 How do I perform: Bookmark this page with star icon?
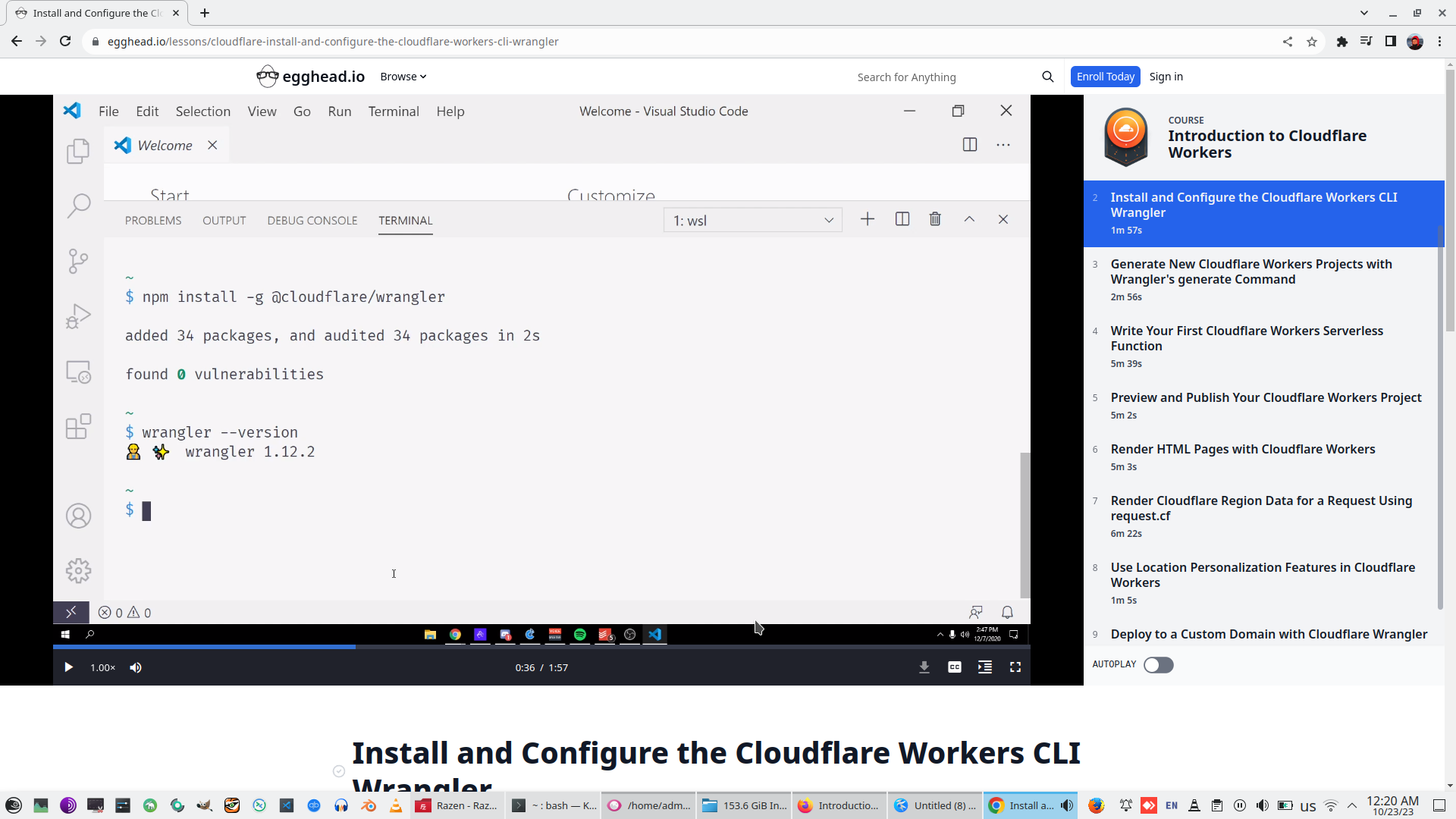[x=1312, y=42]
